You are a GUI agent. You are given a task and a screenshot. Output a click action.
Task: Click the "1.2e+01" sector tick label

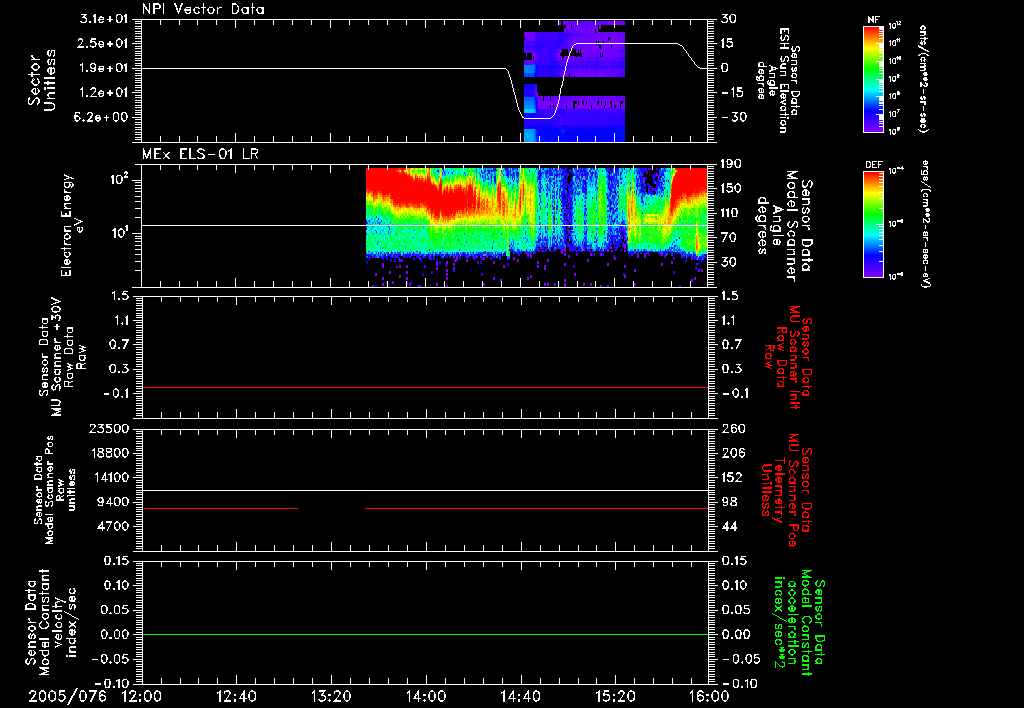point(104,93)
